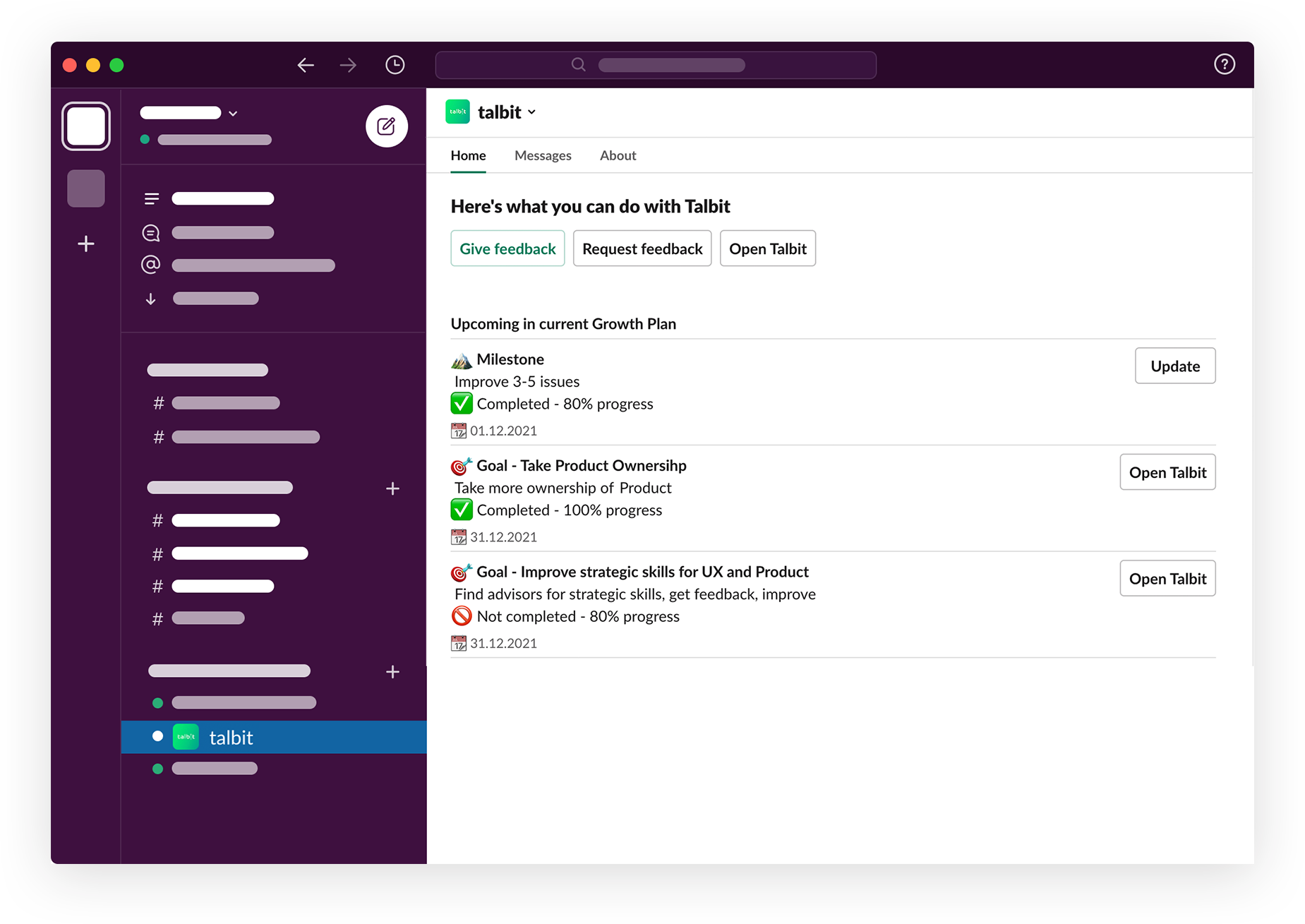Image resolution: width=1305 pixels, height=924 pixels.
Task: Open the direct messages bubble icon
Action: (x=151, y=233)
